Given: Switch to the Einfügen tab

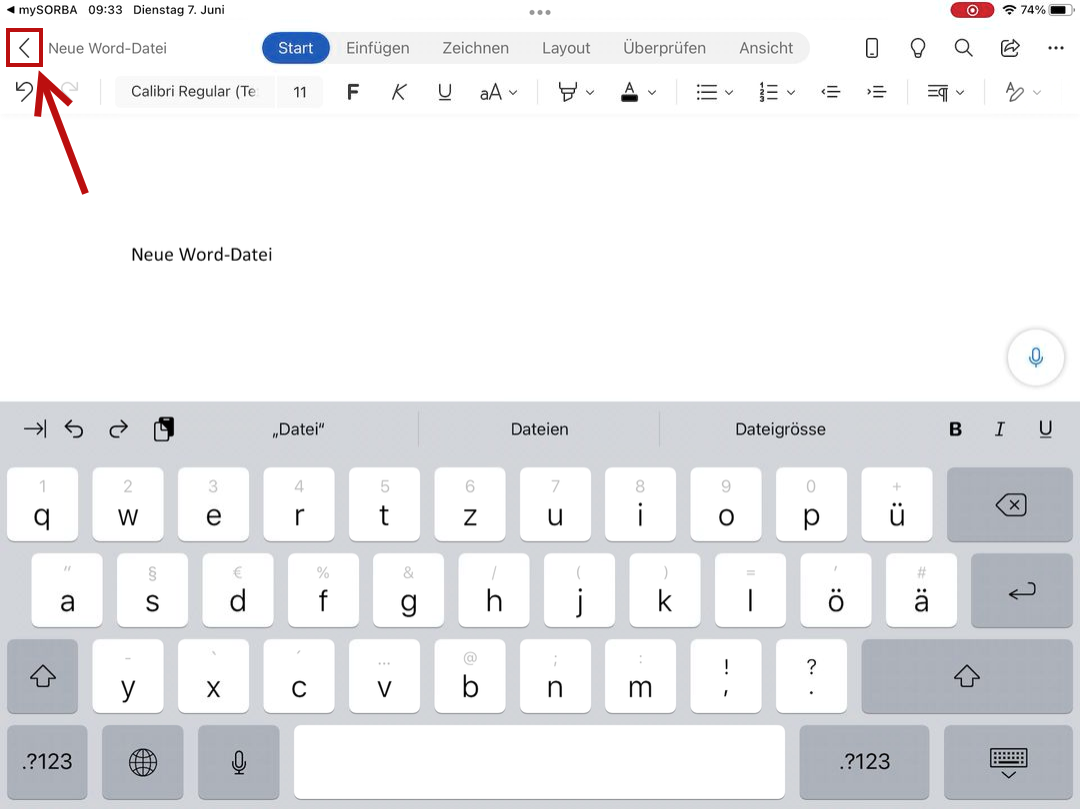Looking at the screenshot, I should coord(378,48).
